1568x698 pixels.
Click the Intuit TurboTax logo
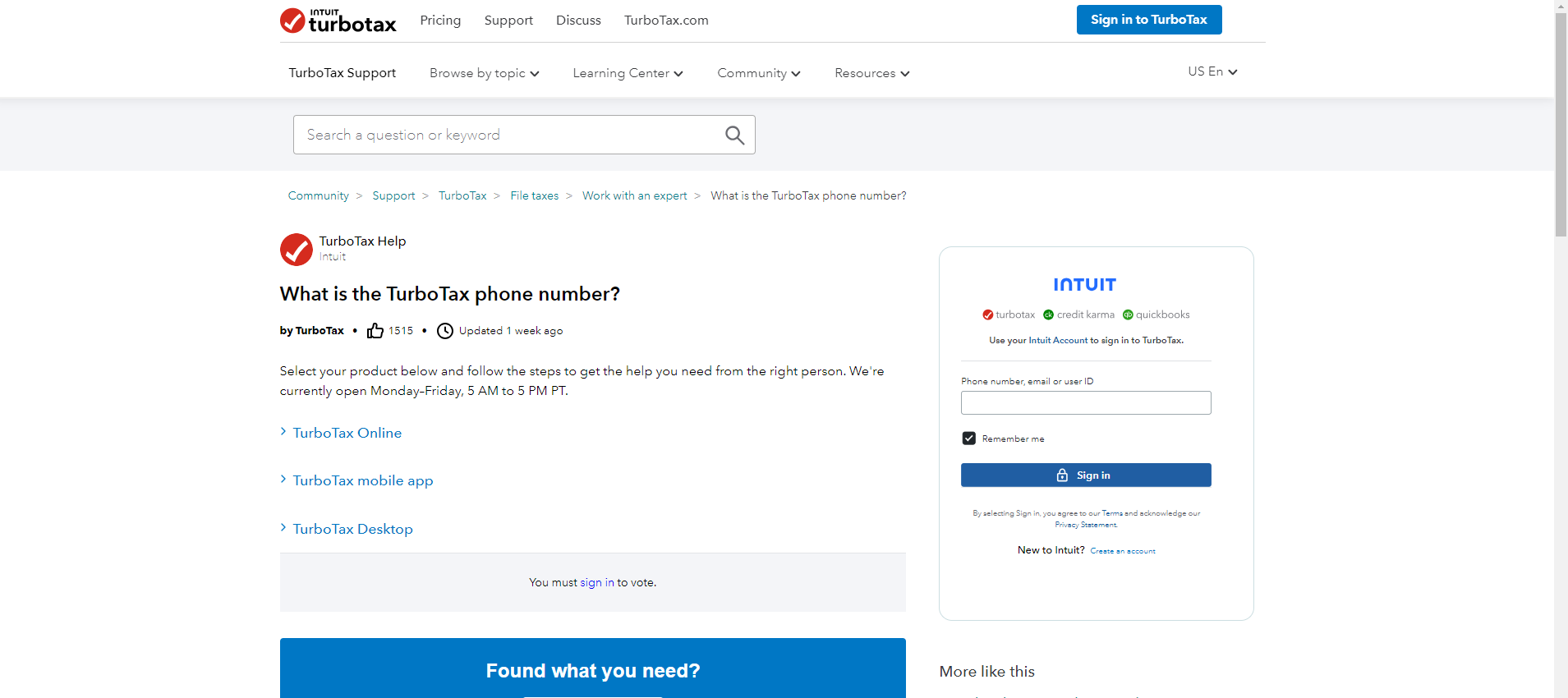[x=338, y=21]
